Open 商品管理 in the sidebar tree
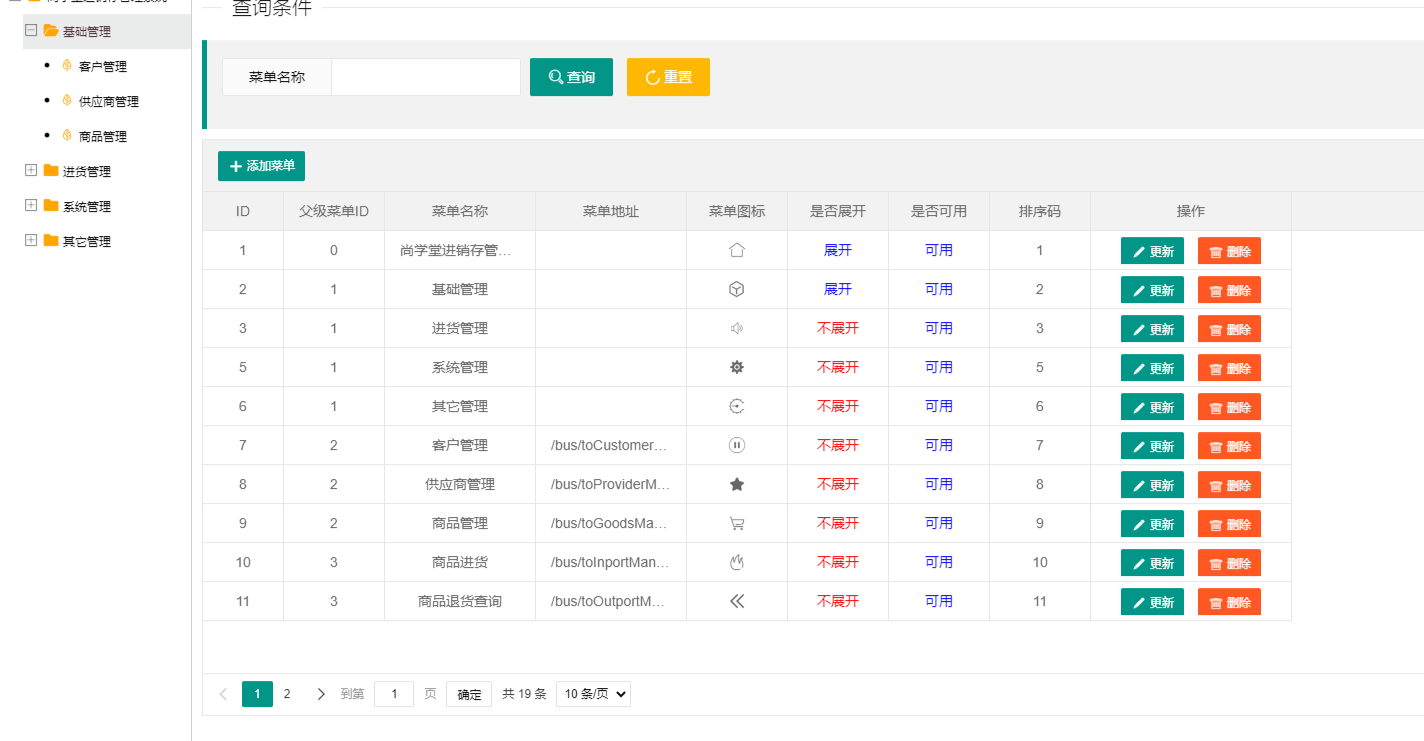This screenshot has height=741, width=1424. (103, 136)
